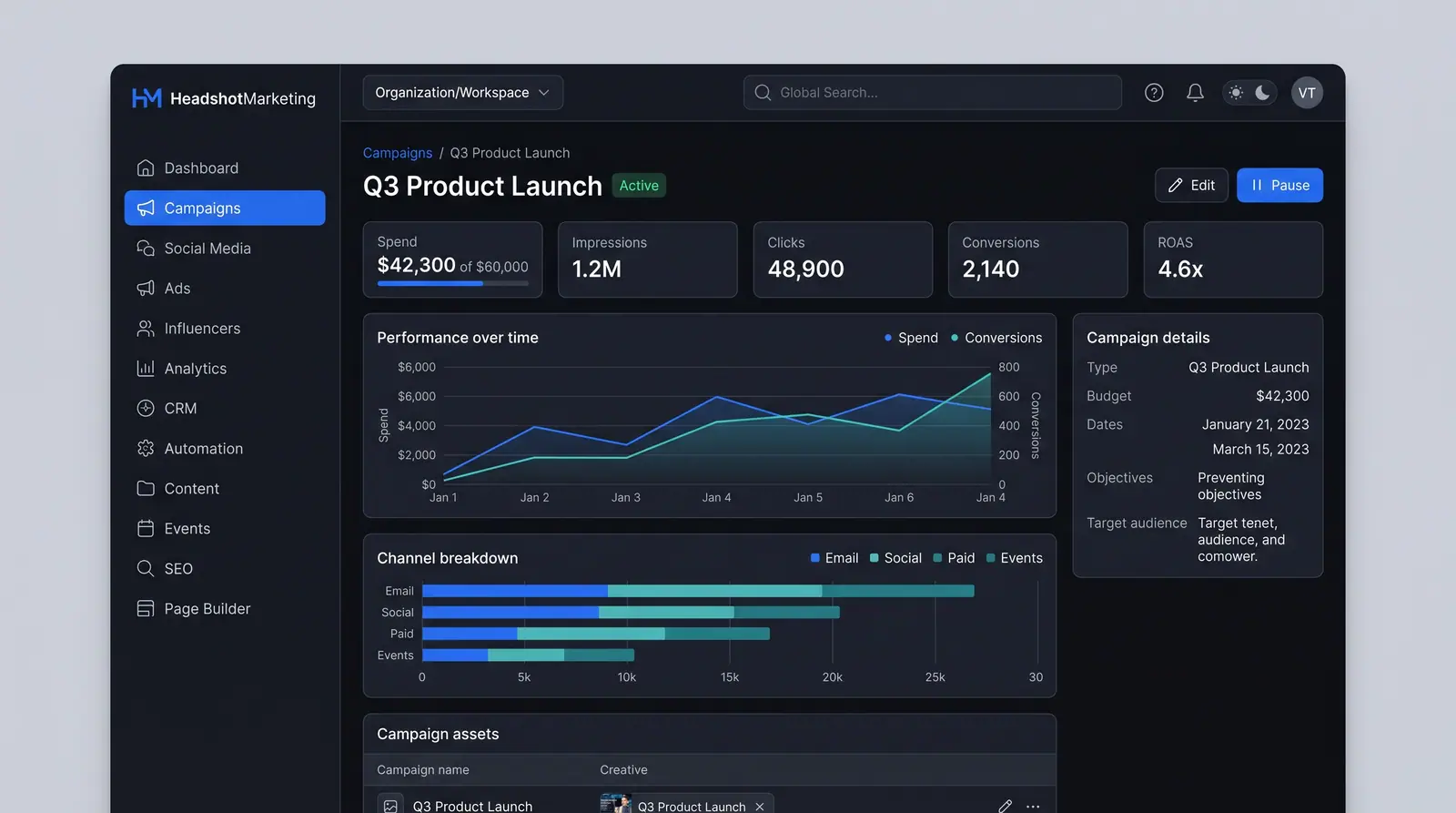The image size is (1456, 813).
Task: Toggle Events in channel breakdown legend
Action: tap(1015, 557)
